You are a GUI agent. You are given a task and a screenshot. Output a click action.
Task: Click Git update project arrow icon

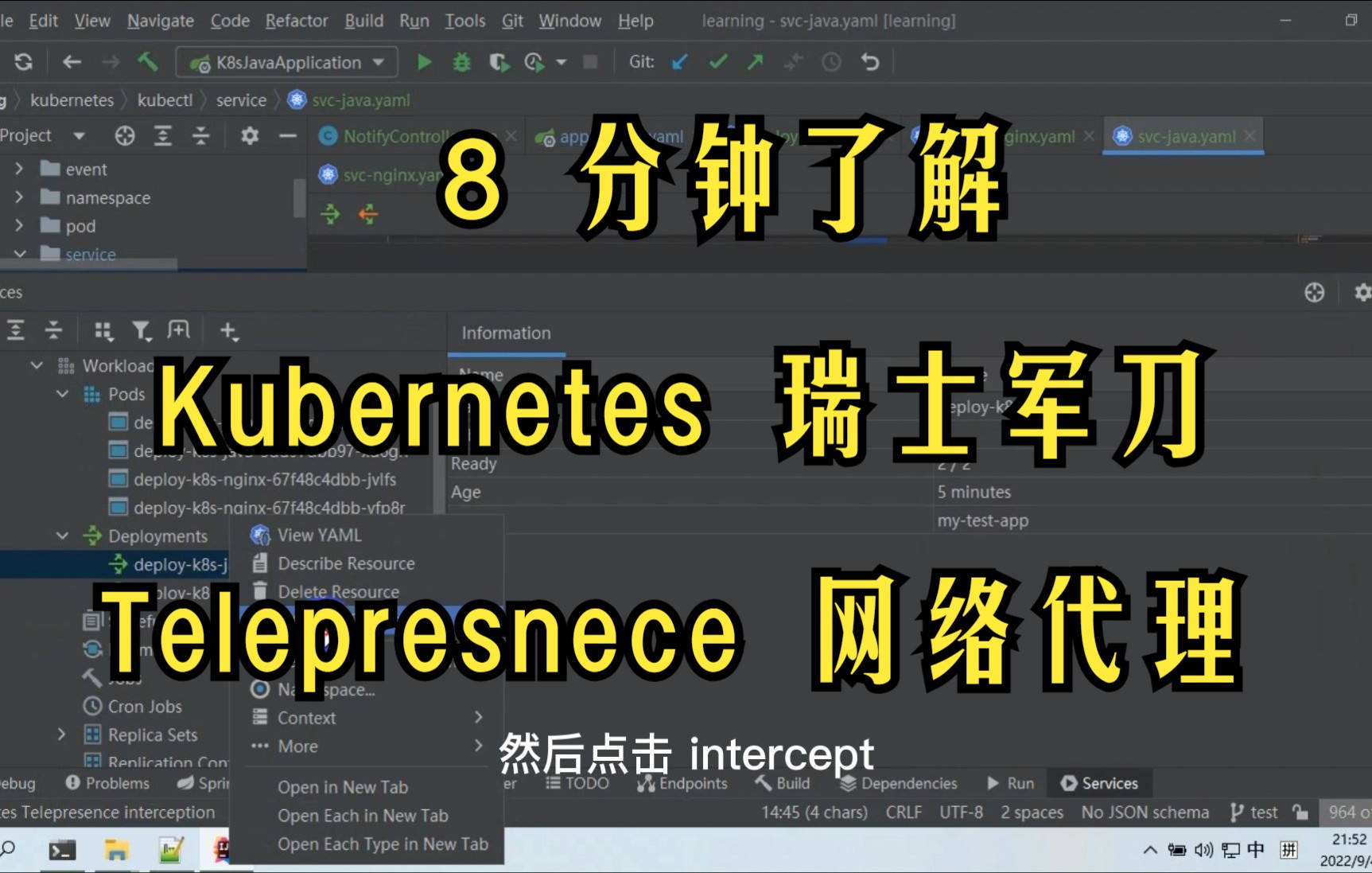click(x=679, y=62)
